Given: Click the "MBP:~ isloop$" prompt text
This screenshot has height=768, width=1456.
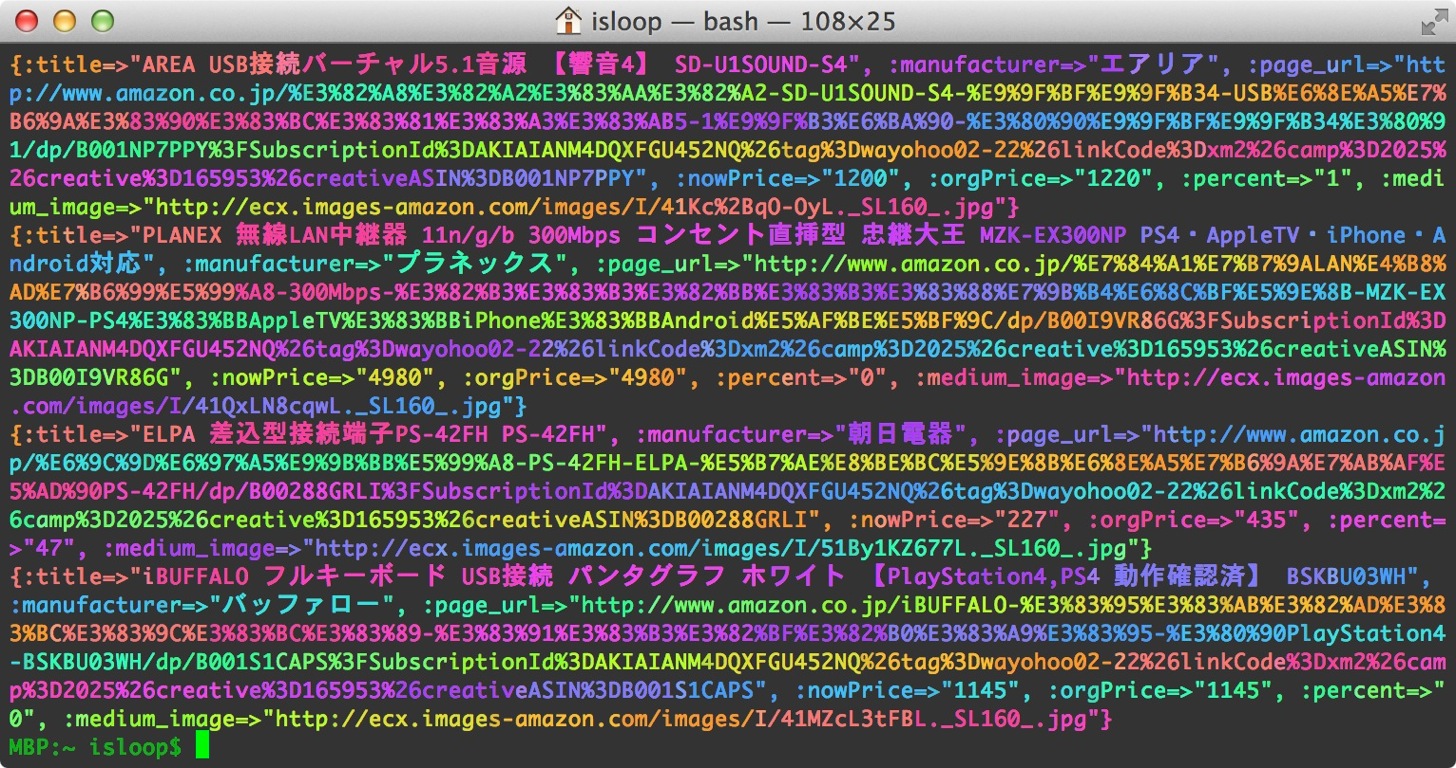Looking at the screenshot, I should (x=96, y=747).
